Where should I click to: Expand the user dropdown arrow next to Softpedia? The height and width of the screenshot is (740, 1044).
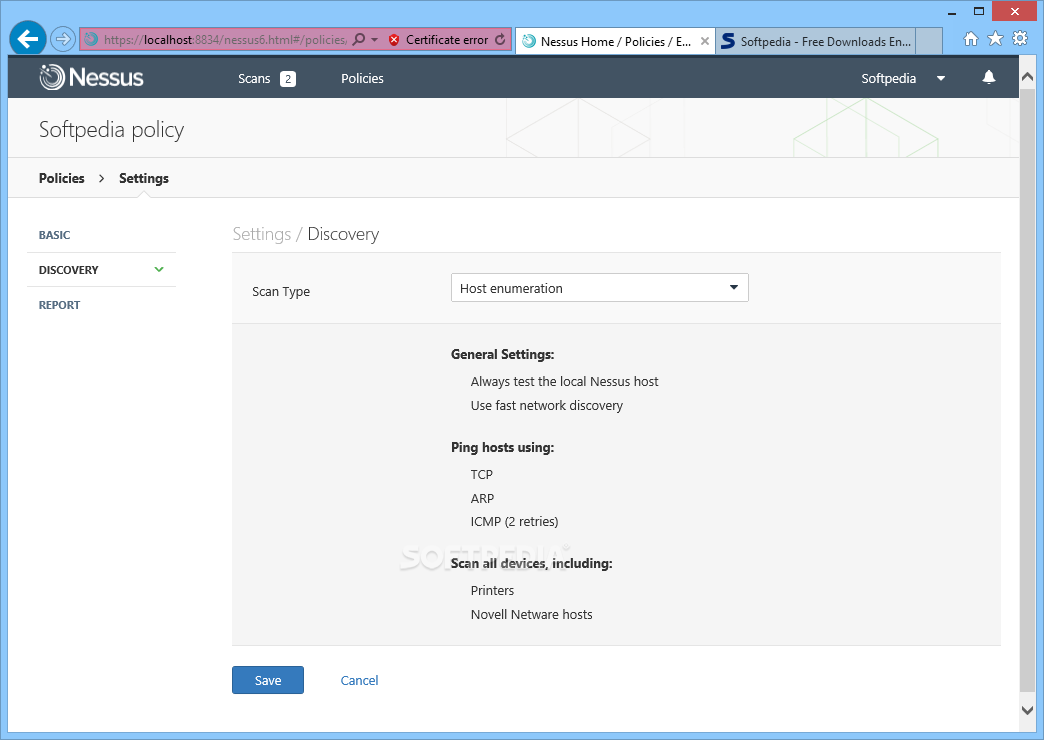coord(941,79)
